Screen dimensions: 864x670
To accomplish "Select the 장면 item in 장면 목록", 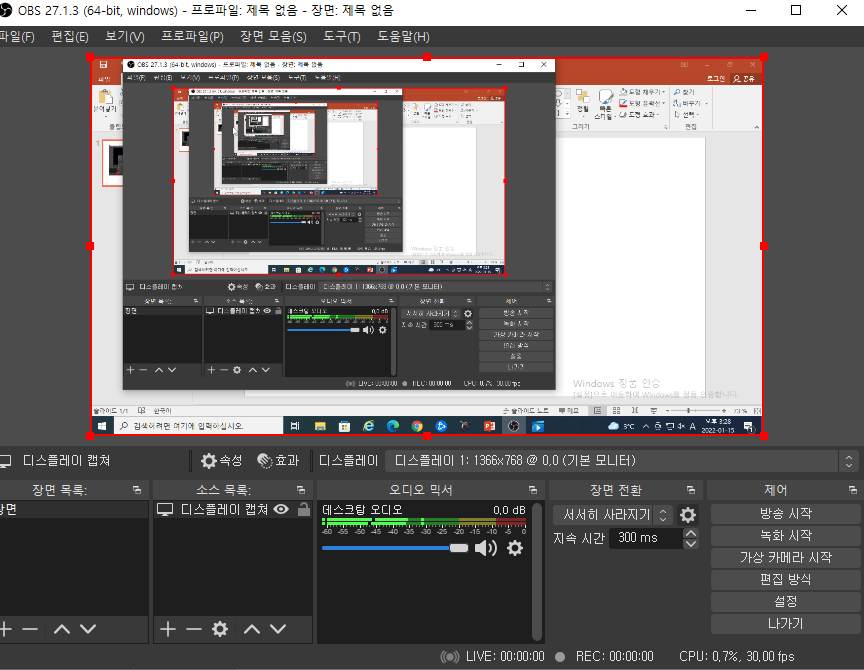I will tap(74, 509).
